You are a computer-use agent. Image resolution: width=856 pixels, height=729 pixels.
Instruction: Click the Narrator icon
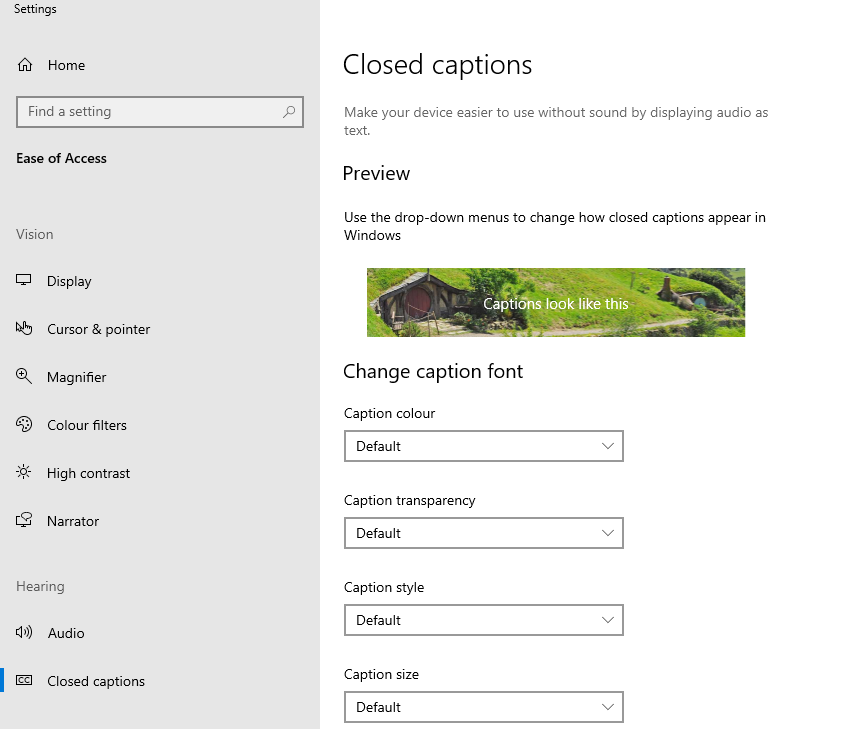pyautogui.click(x=24, y=520)
